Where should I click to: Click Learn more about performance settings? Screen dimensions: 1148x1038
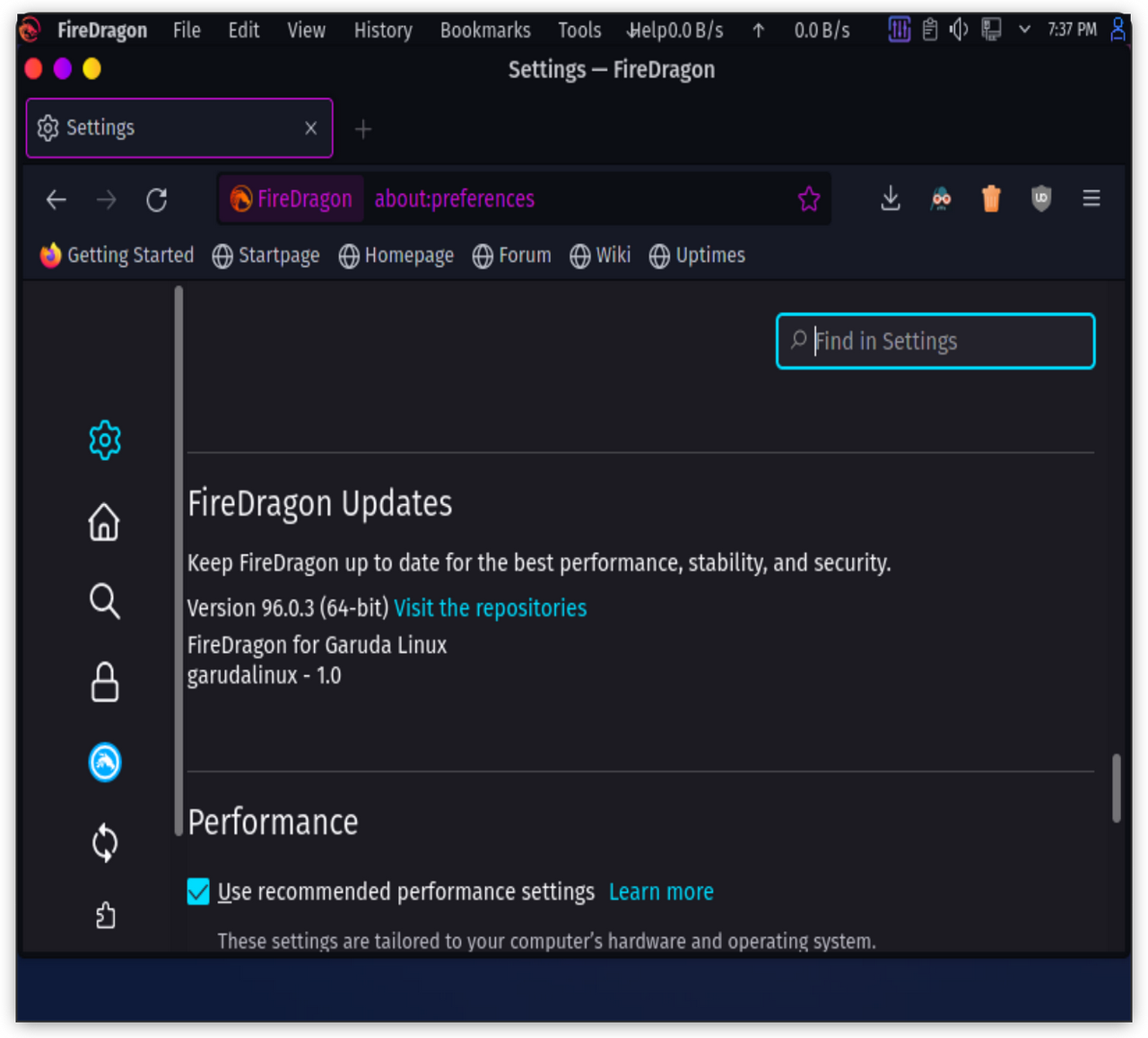661,892
